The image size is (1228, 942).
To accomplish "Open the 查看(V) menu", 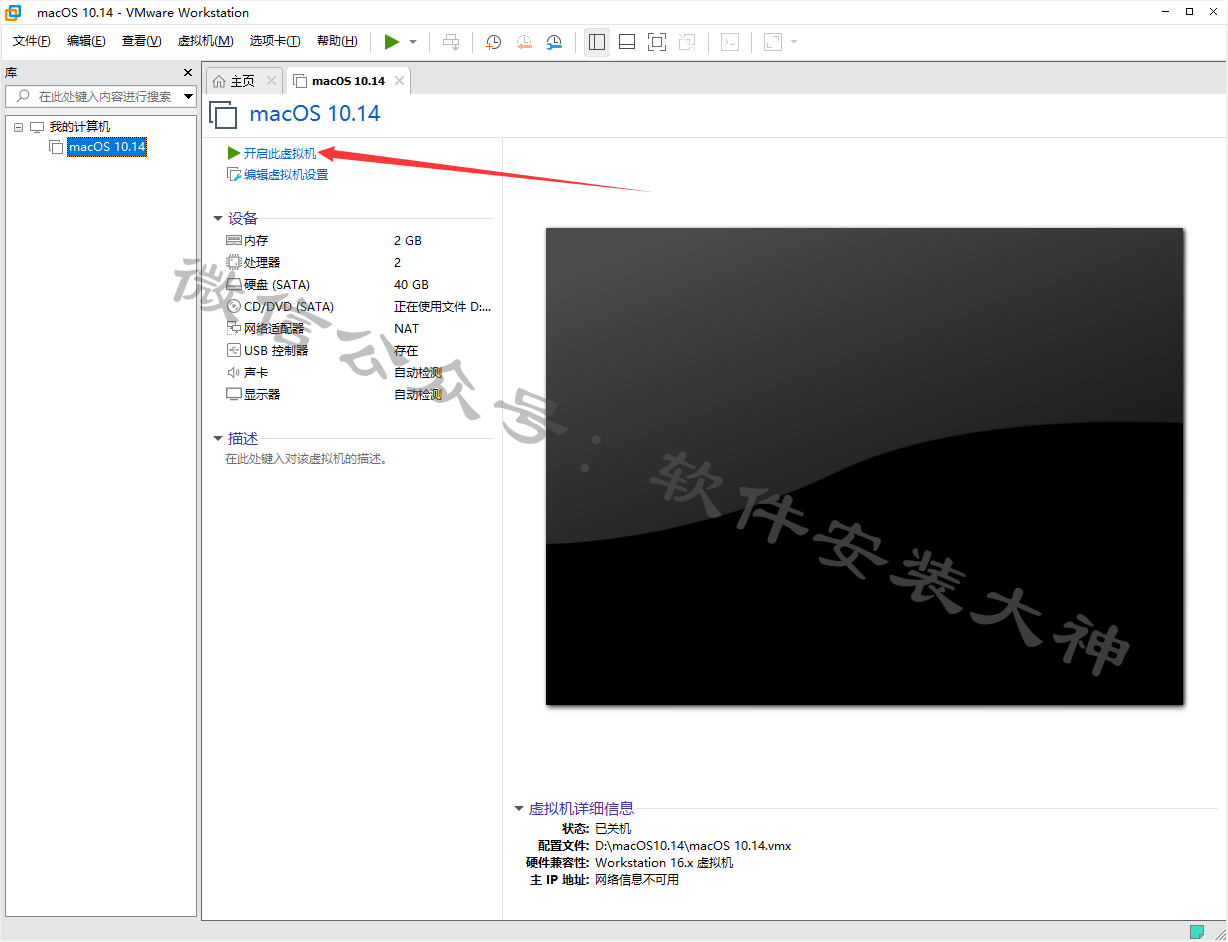I will point(141,41).
